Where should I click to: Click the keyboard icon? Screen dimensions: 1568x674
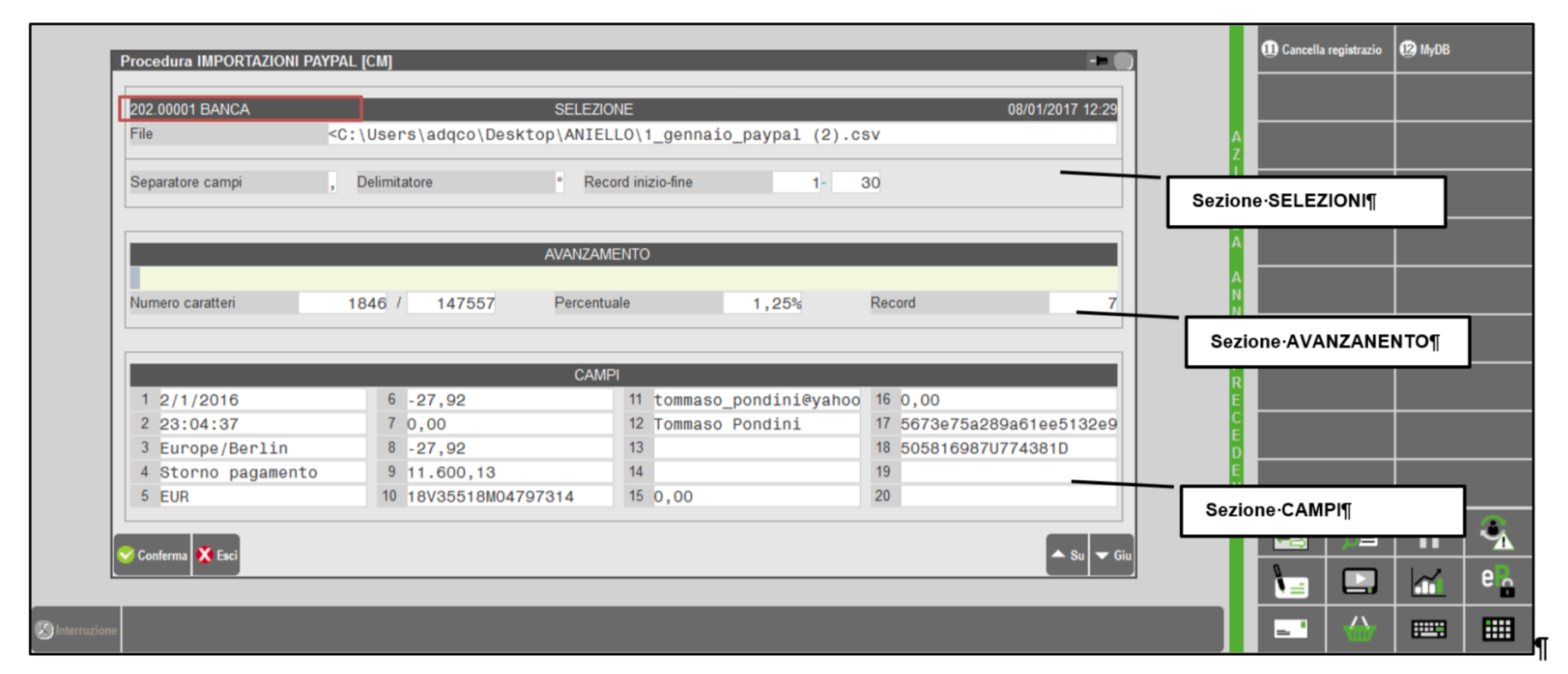[1428, 629]
